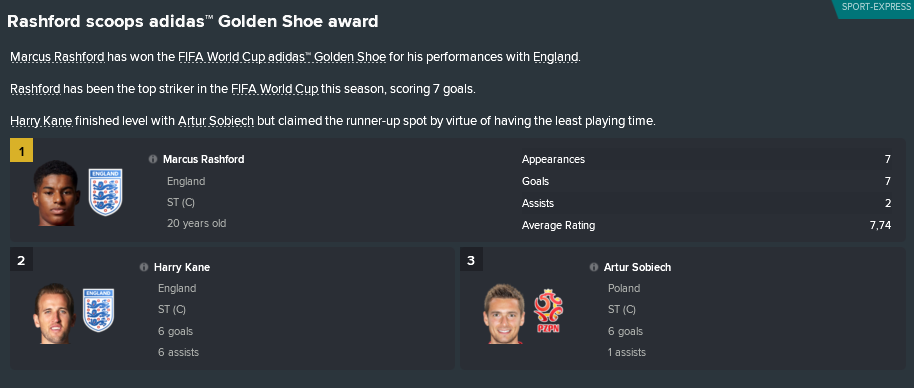This screenshot has height=388, width=914.
Task: Follow England link ending first sentence
Action: (x=556, y=57)
